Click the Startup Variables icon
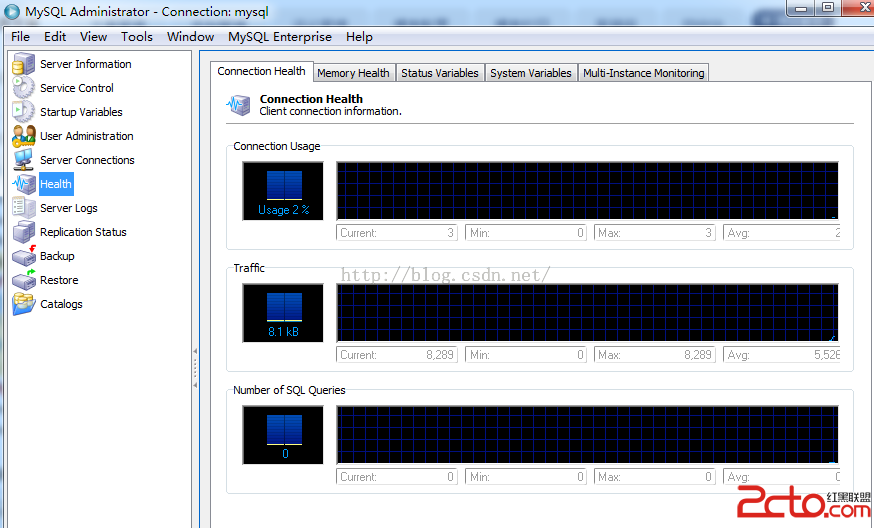874x528 pixels. [x=23, y=112]
